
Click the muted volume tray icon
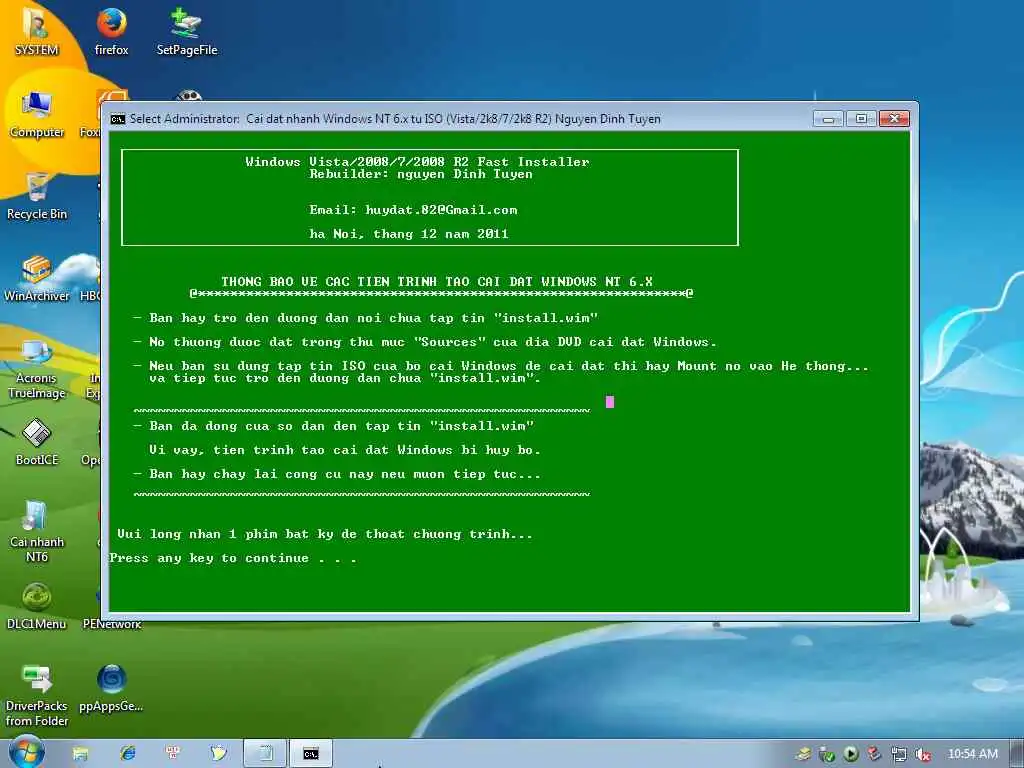click(922, 754)
